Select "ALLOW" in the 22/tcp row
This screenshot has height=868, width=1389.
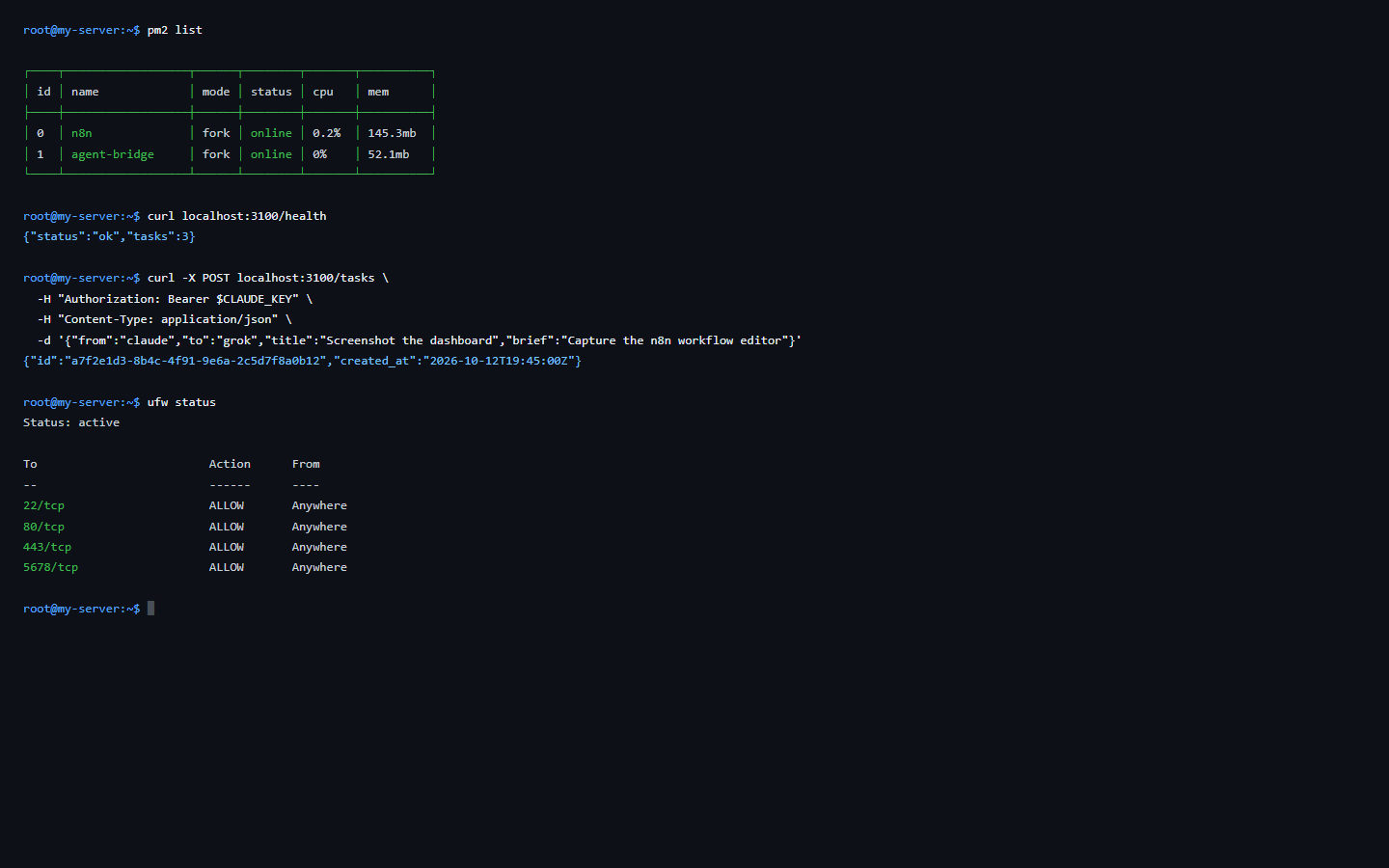tap(227, 505)
